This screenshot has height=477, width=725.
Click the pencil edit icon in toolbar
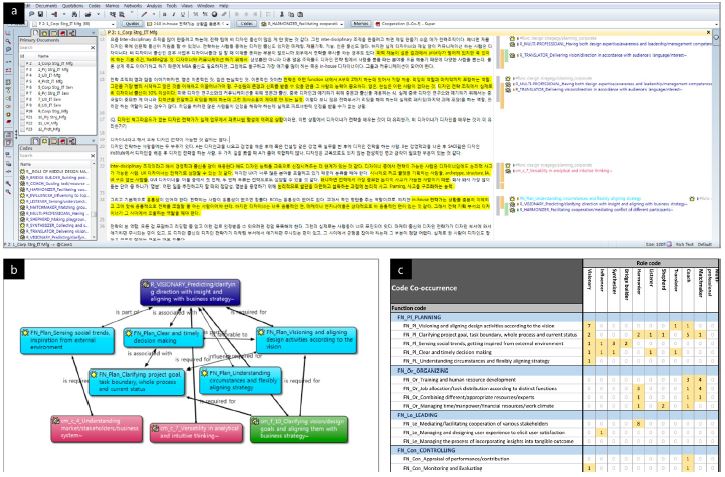pos(144,14)
